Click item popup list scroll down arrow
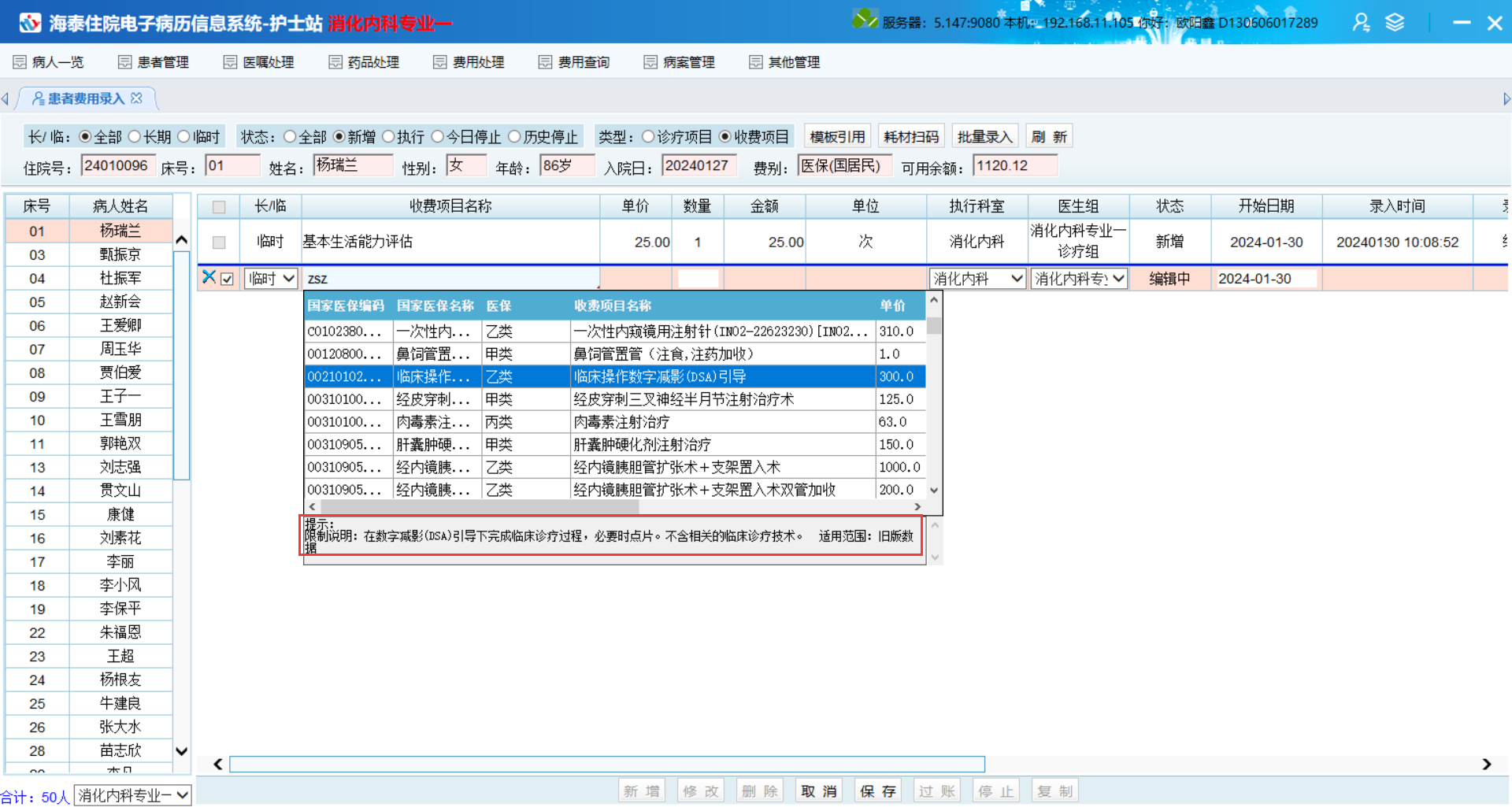 pyautogui.click(x=934, y=490)
